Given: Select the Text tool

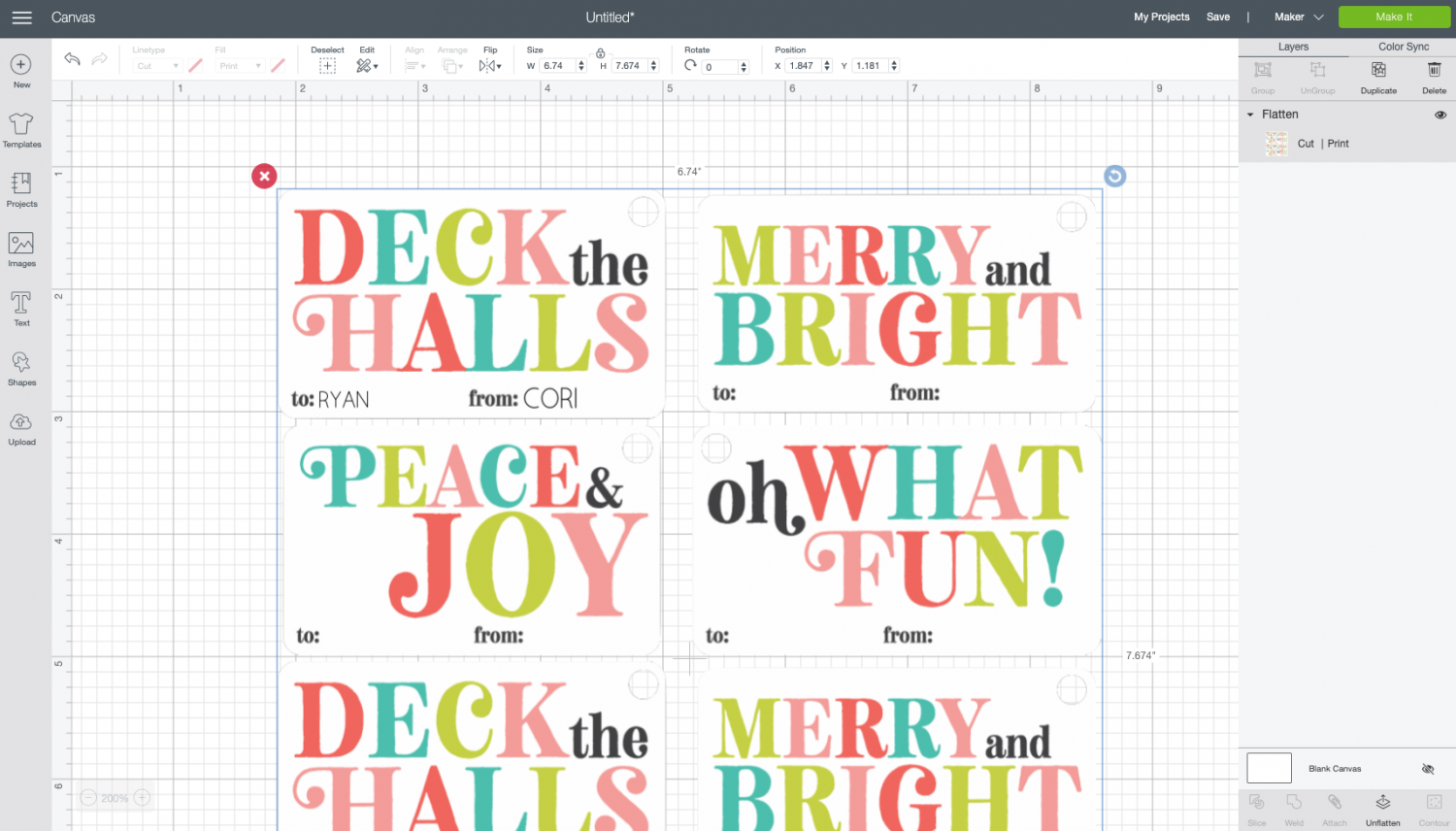Looking at the screenshot, I should (21, 309).
